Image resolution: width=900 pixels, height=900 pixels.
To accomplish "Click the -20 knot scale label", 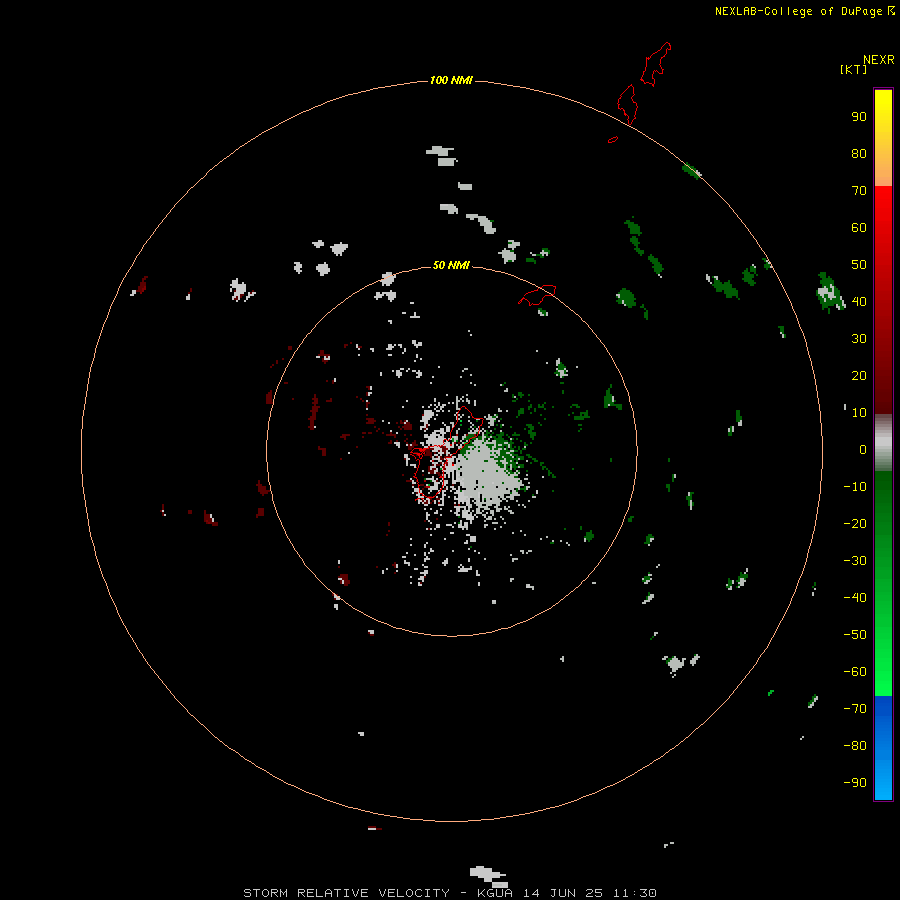I will pos(855,523).
